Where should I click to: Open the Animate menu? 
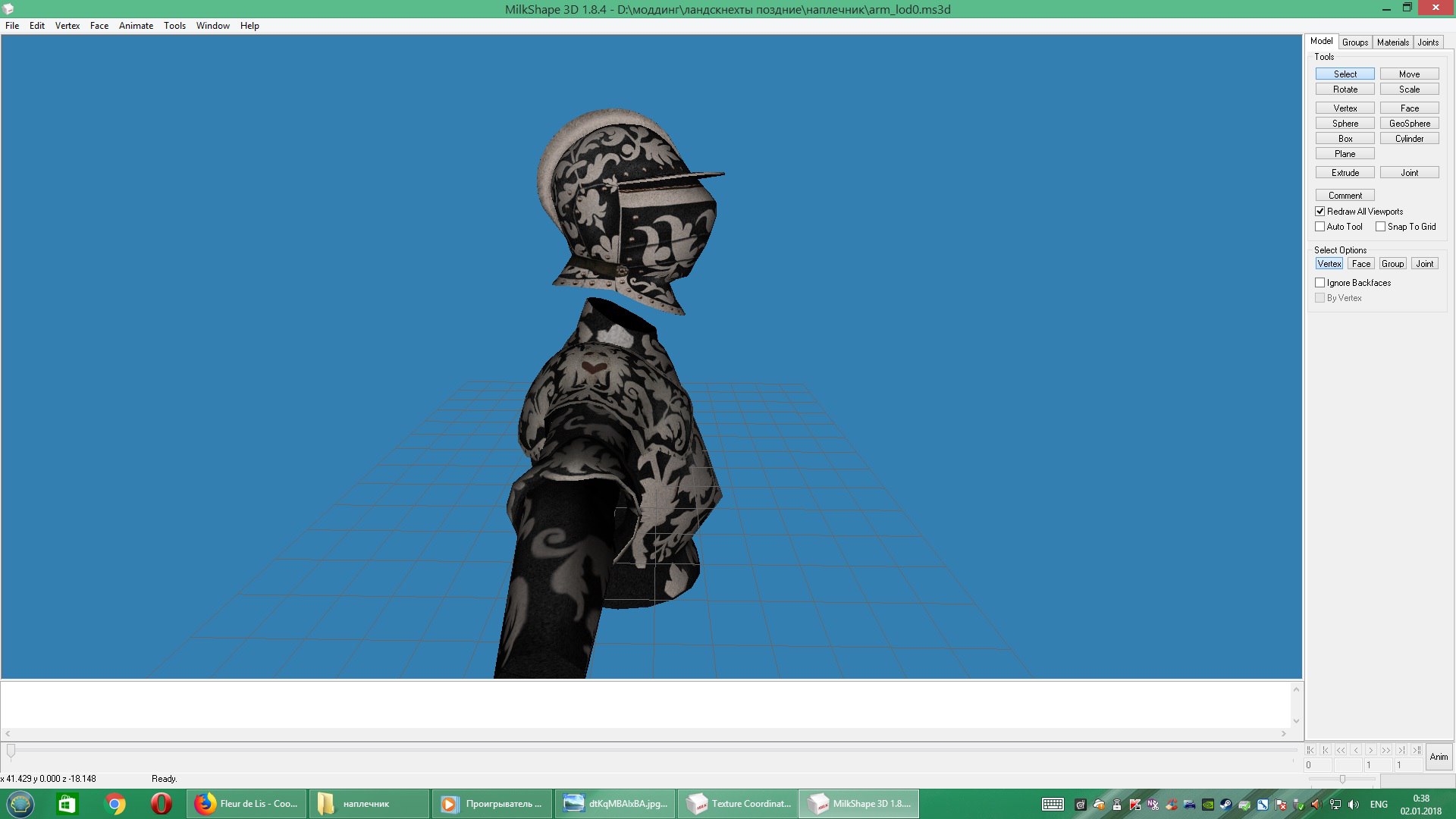click(x=136, y=26)
